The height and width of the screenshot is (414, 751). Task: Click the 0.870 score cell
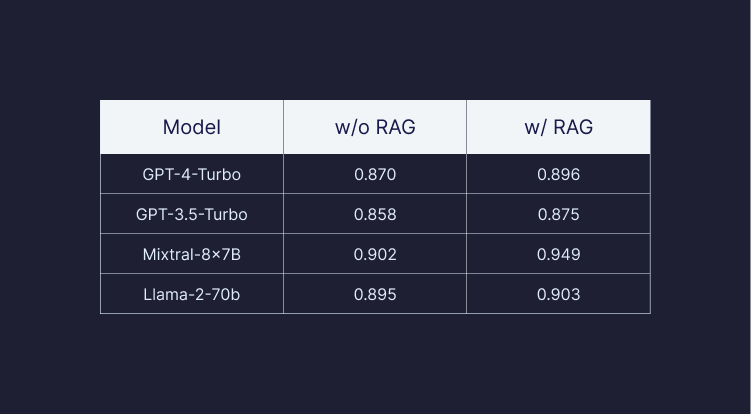[x=375, y=174]
